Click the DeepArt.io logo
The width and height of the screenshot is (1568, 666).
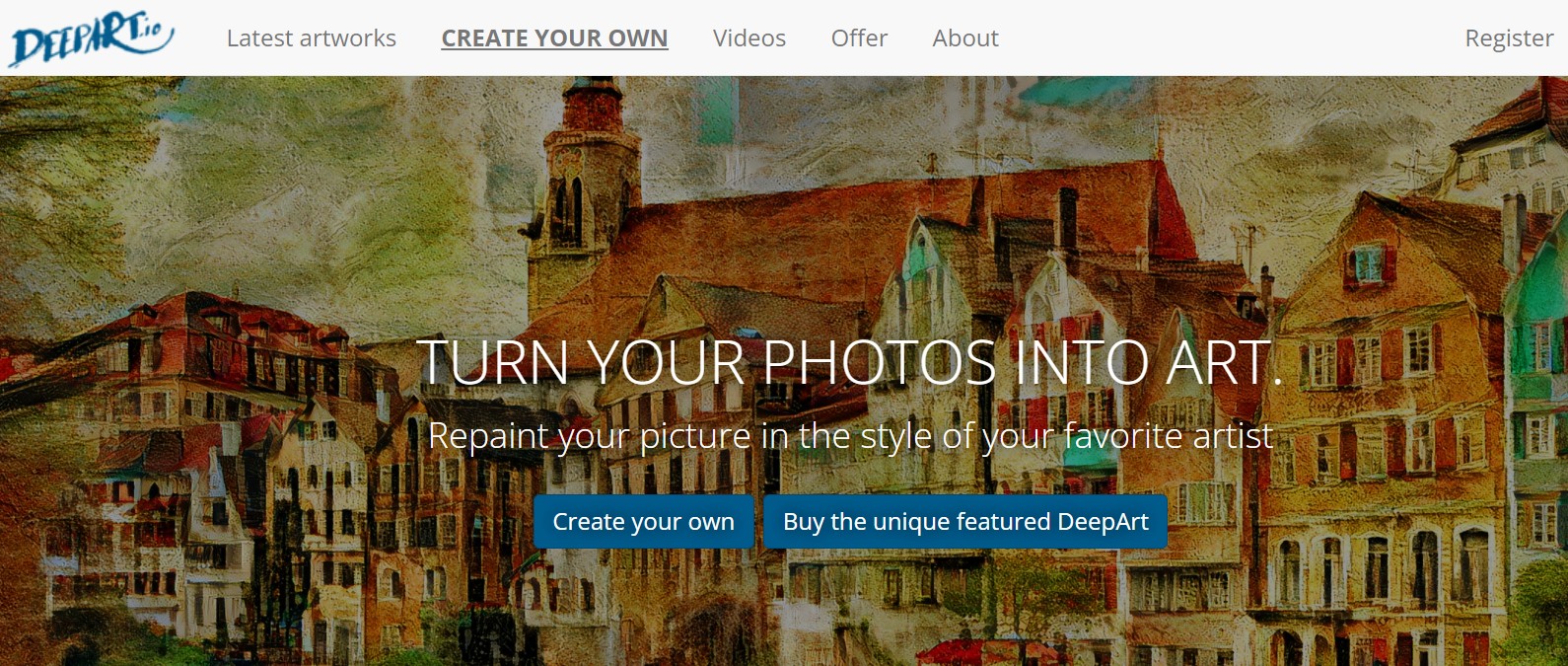click(x=91, y=39)
